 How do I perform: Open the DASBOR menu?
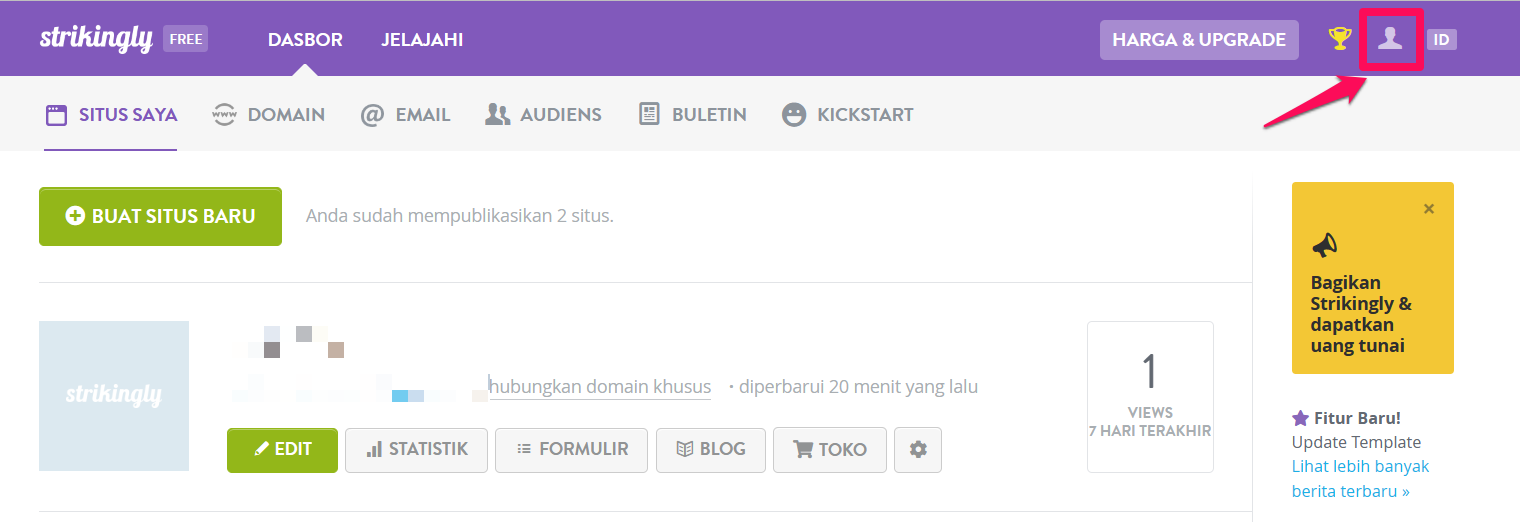tap(305, 40)
